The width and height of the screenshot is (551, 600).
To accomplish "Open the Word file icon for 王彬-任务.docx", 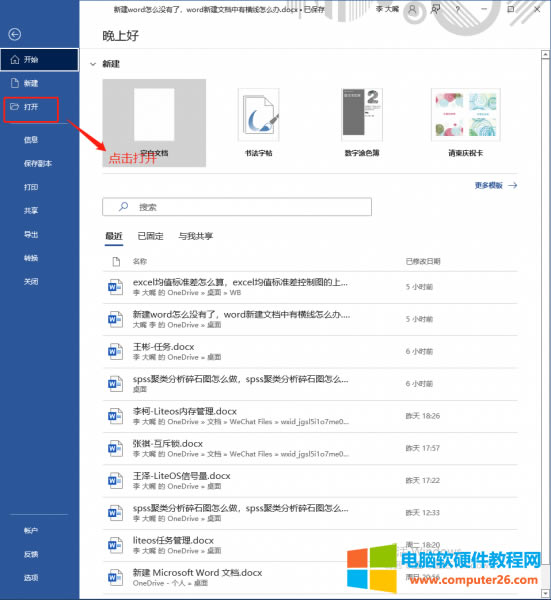I will tap(115, 351).
